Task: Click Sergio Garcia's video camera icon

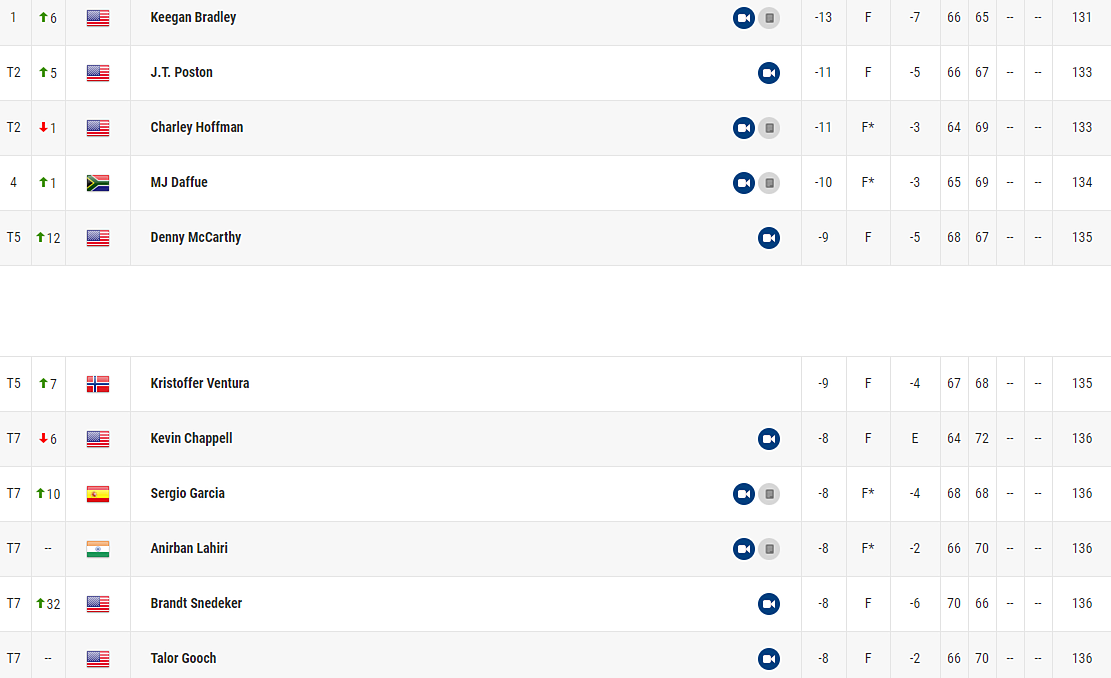Action: click(x=743, y=494)
